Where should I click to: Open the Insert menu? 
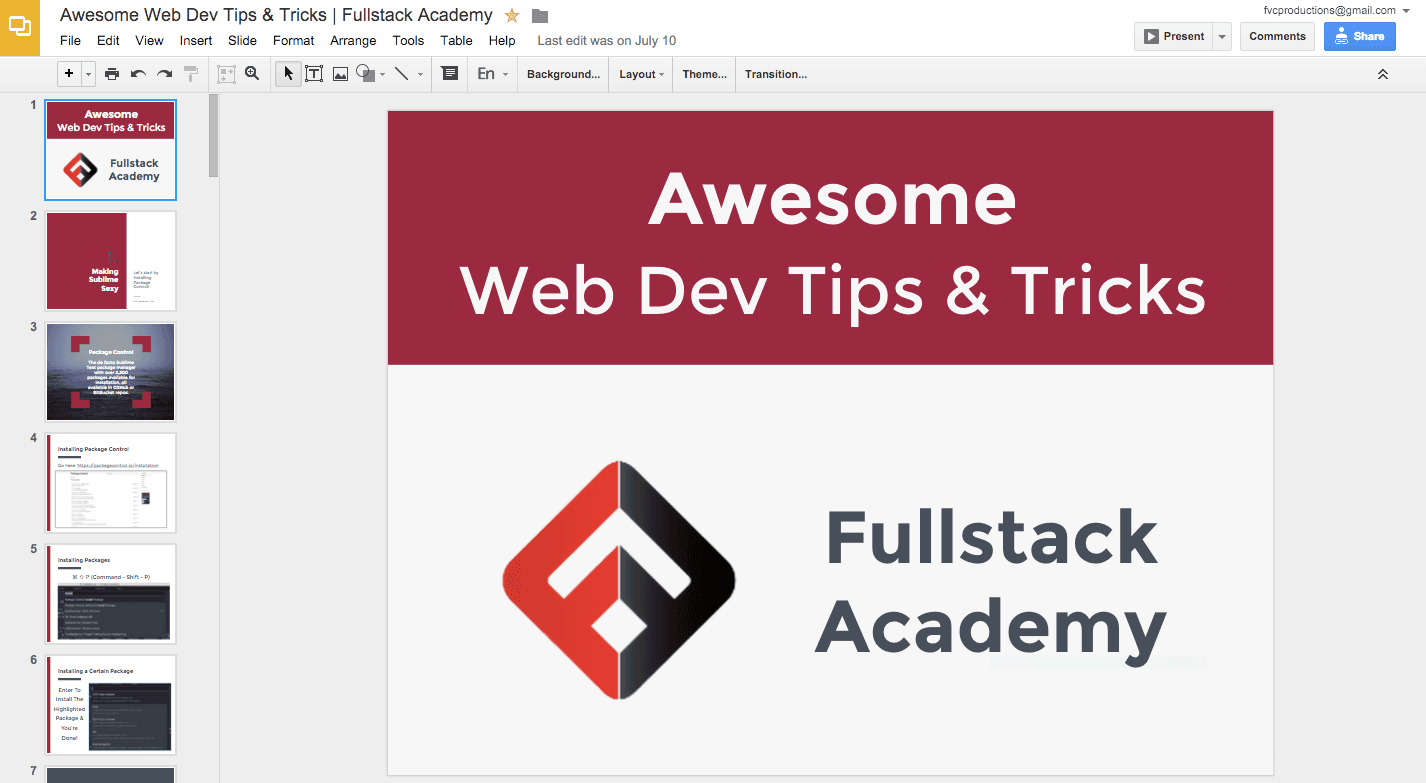point(196,41)
